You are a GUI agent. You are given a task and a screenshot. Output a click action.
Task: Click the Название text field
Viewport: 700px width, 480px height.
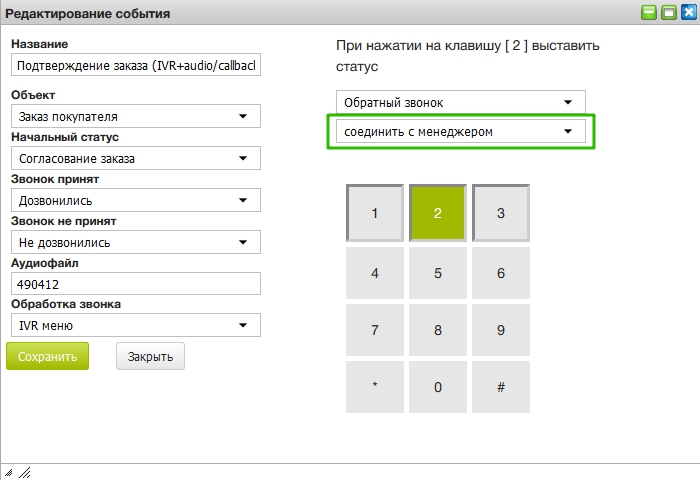(x=135, y=66)
